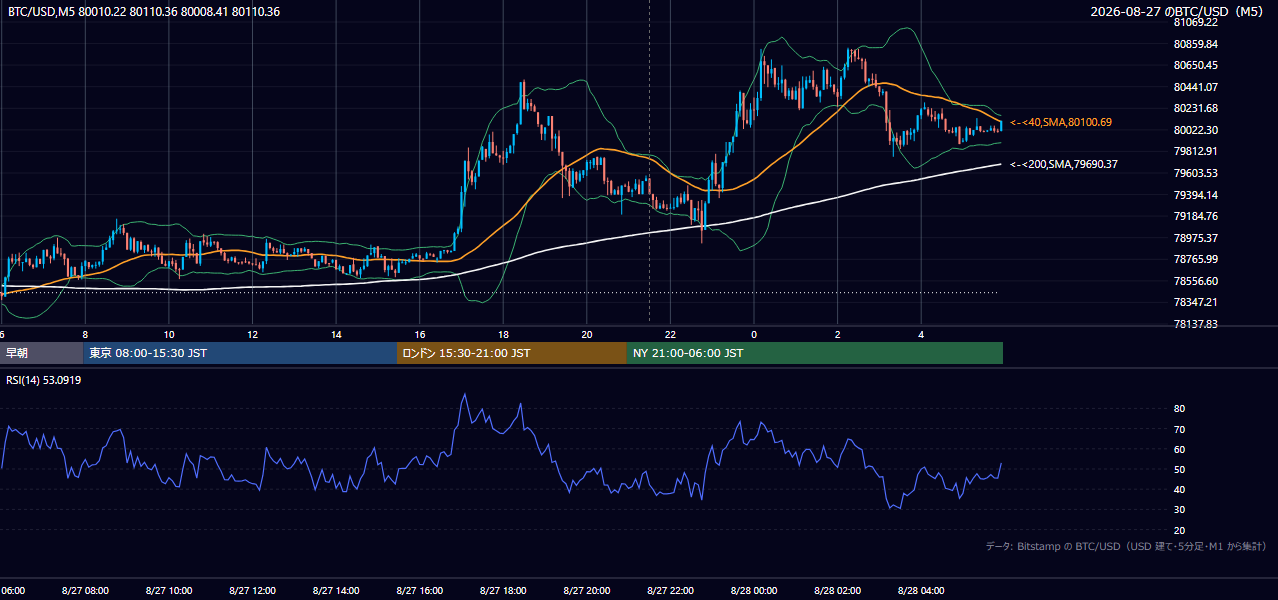Screen dimensions: 1278x600
Task: Select the 78556.60 price axis label
Action: coord(1195,281)
